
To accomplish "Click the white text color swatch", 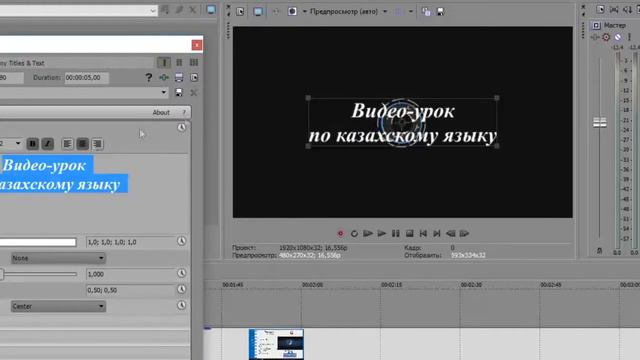I will [x=38, y=242].
